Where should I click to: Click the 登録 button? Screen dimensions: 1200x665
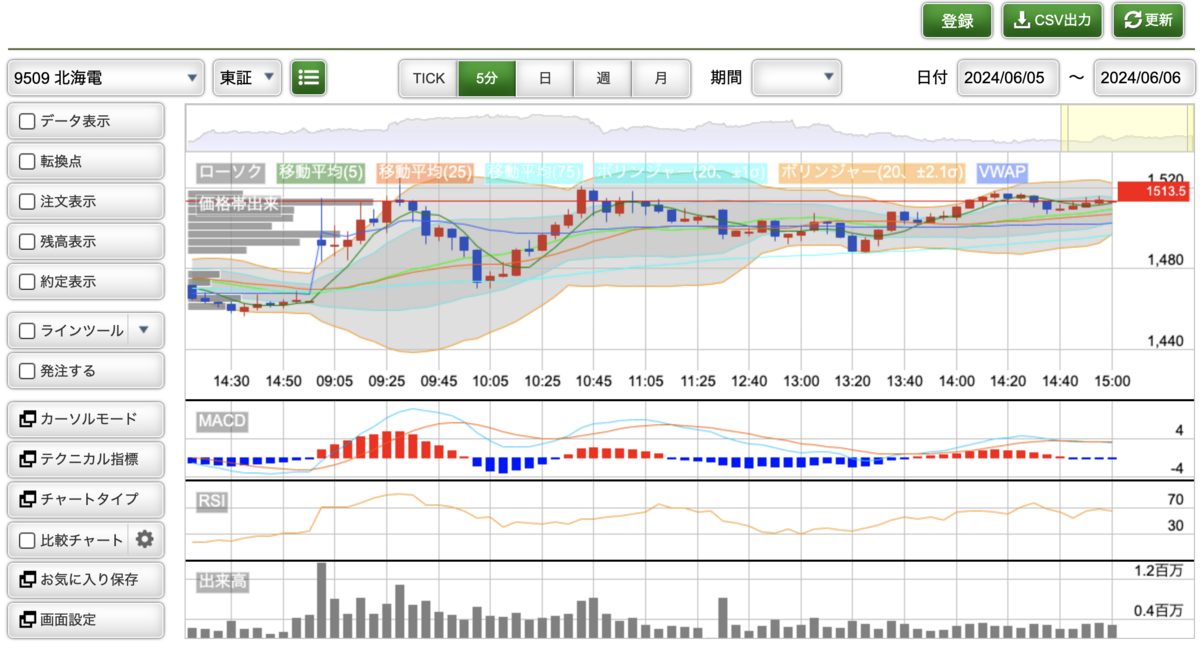coord(957,20)
